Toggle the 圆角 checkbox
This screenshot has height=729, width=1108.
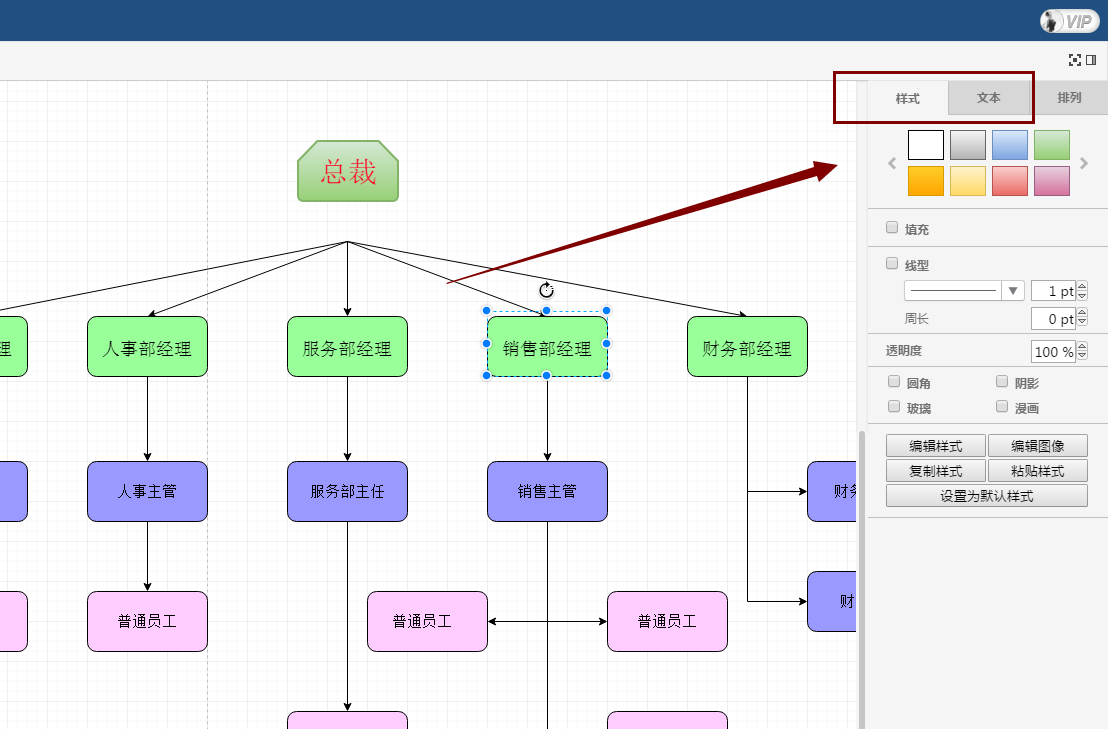pos(894,381)
